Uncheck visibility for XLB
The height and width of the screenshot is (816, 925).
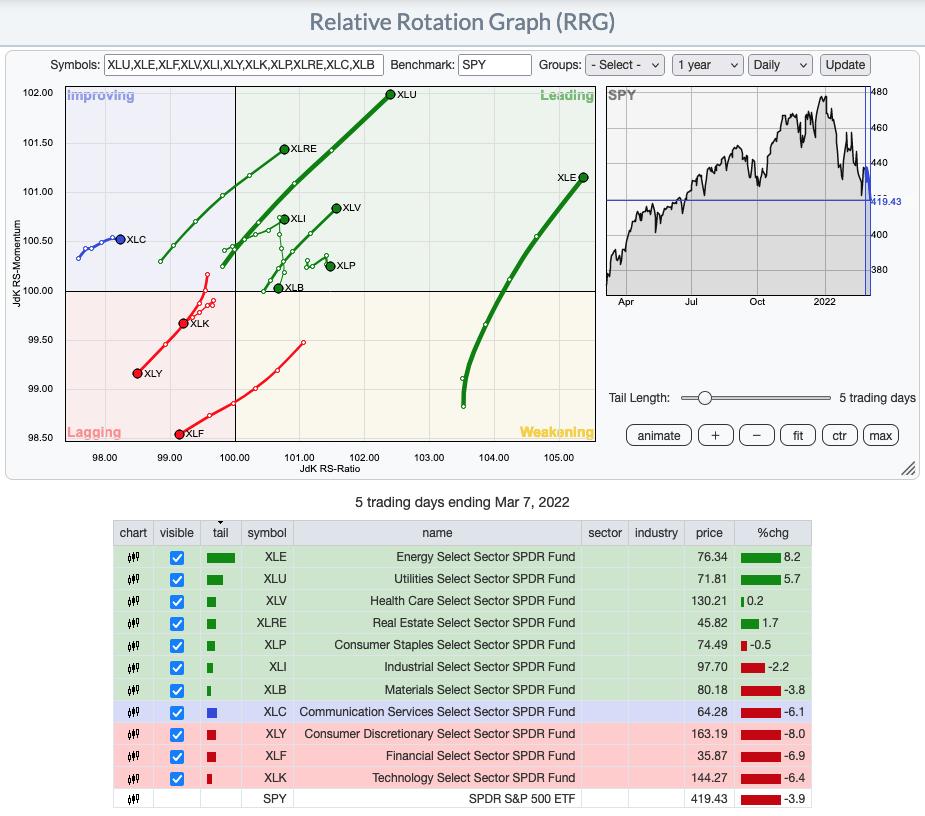[x=176, y=690]
